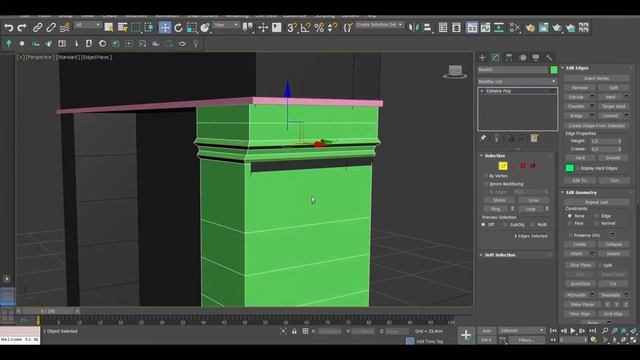Click the Target Weld button
The height and width of the screenshot is (360, 640).
click(613, 107)
